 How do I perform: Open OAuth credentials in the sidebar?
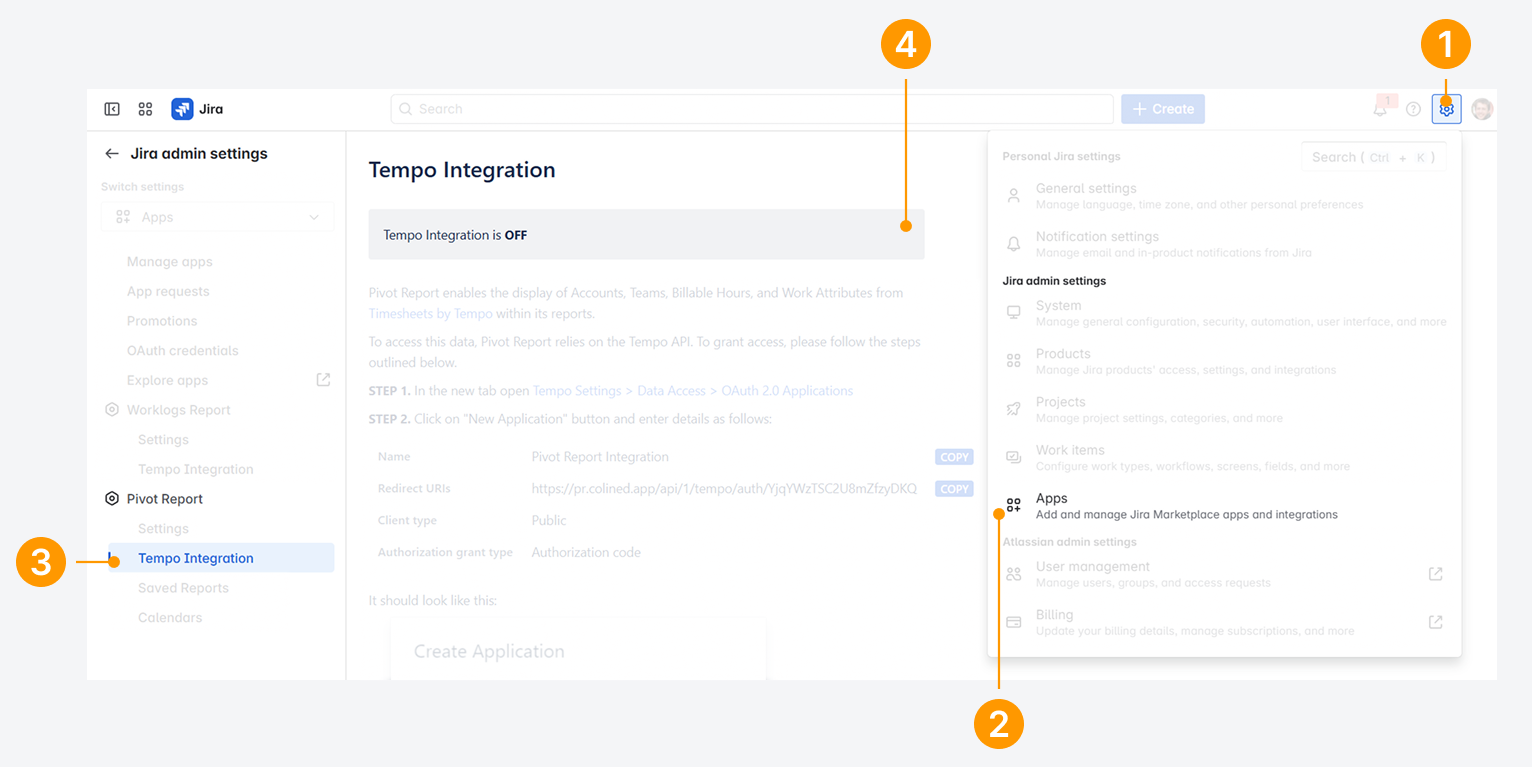(x=183, y=351)
